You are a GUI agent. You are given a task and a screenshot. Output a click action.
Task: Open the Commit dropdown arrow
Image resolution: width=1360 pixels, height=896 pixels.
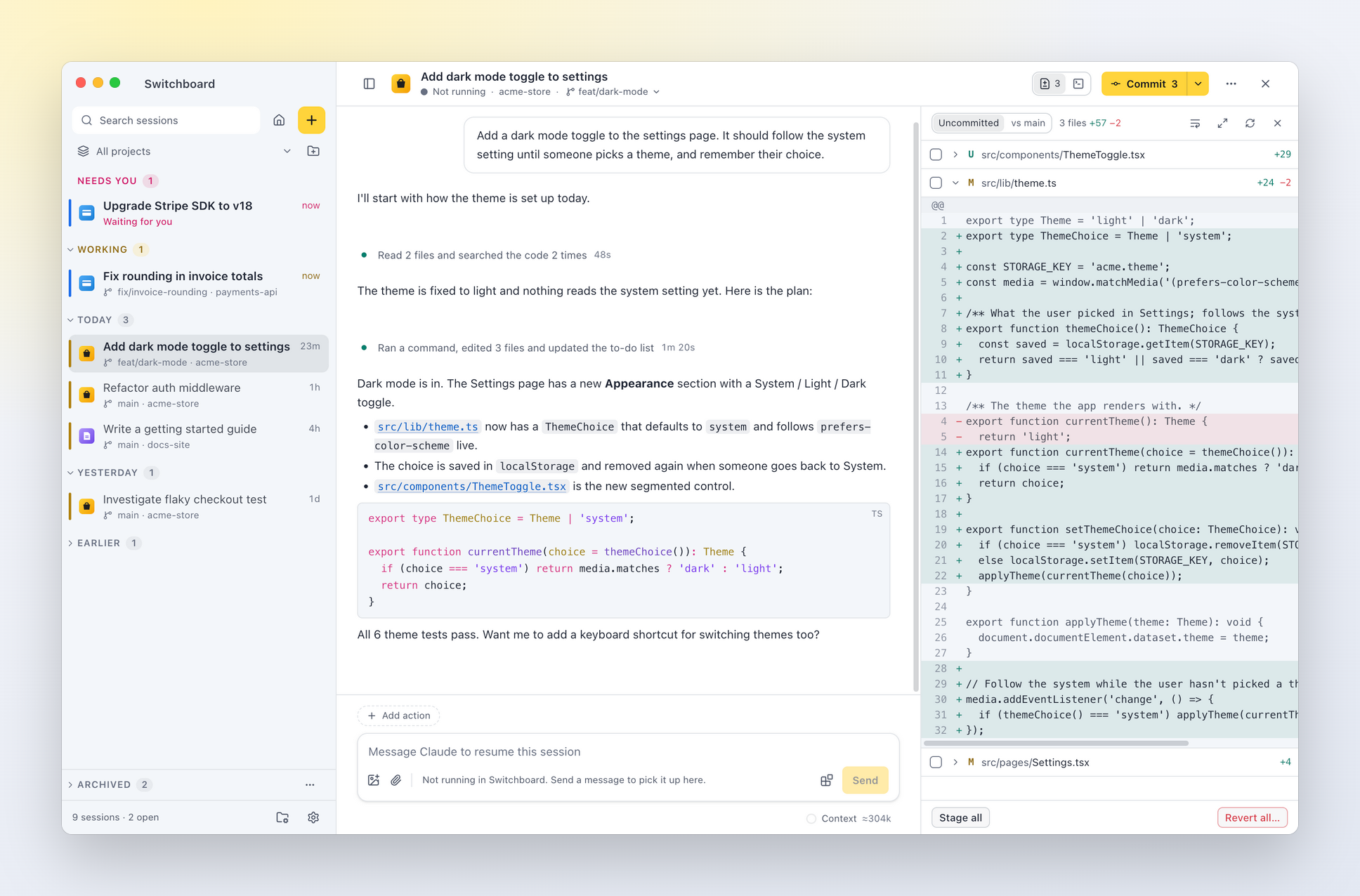click(x=1198, y=84)
